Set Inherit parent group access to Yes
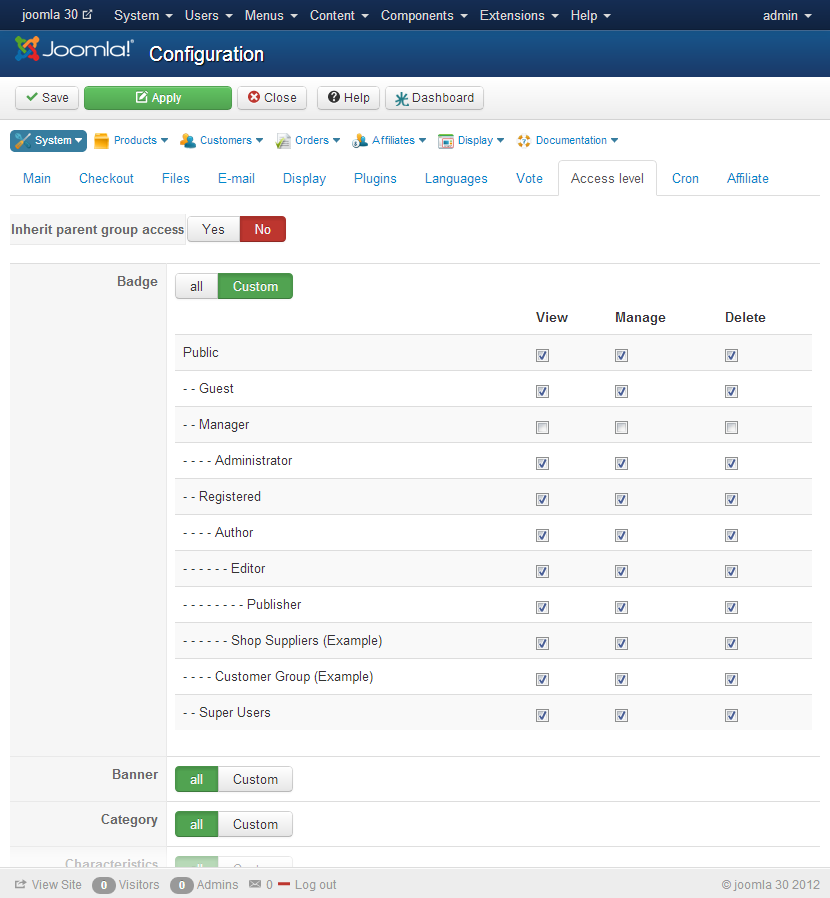 pos(213,230)
